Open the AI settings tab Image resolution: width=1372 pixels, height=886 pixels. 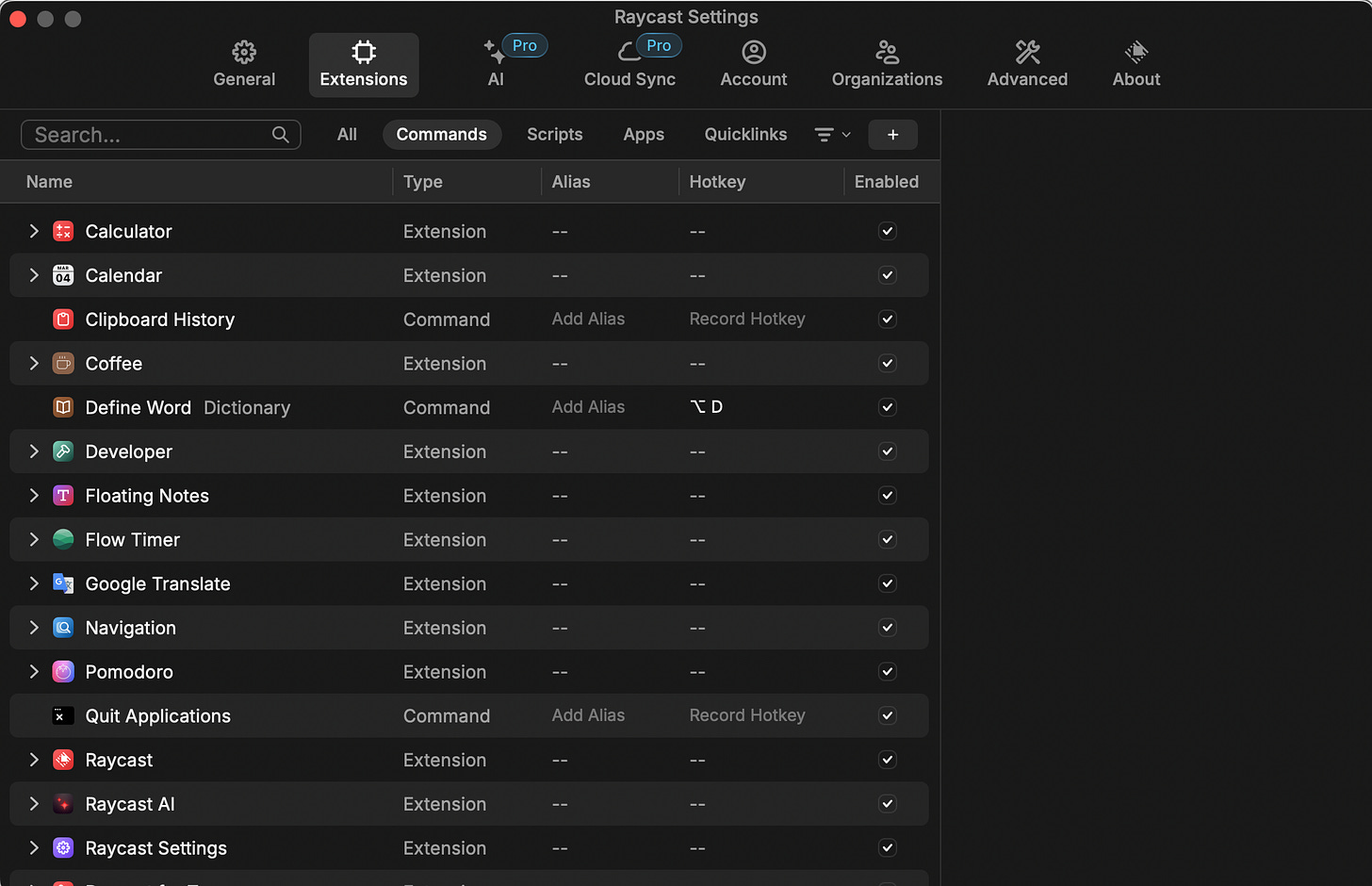click(497, 65)
